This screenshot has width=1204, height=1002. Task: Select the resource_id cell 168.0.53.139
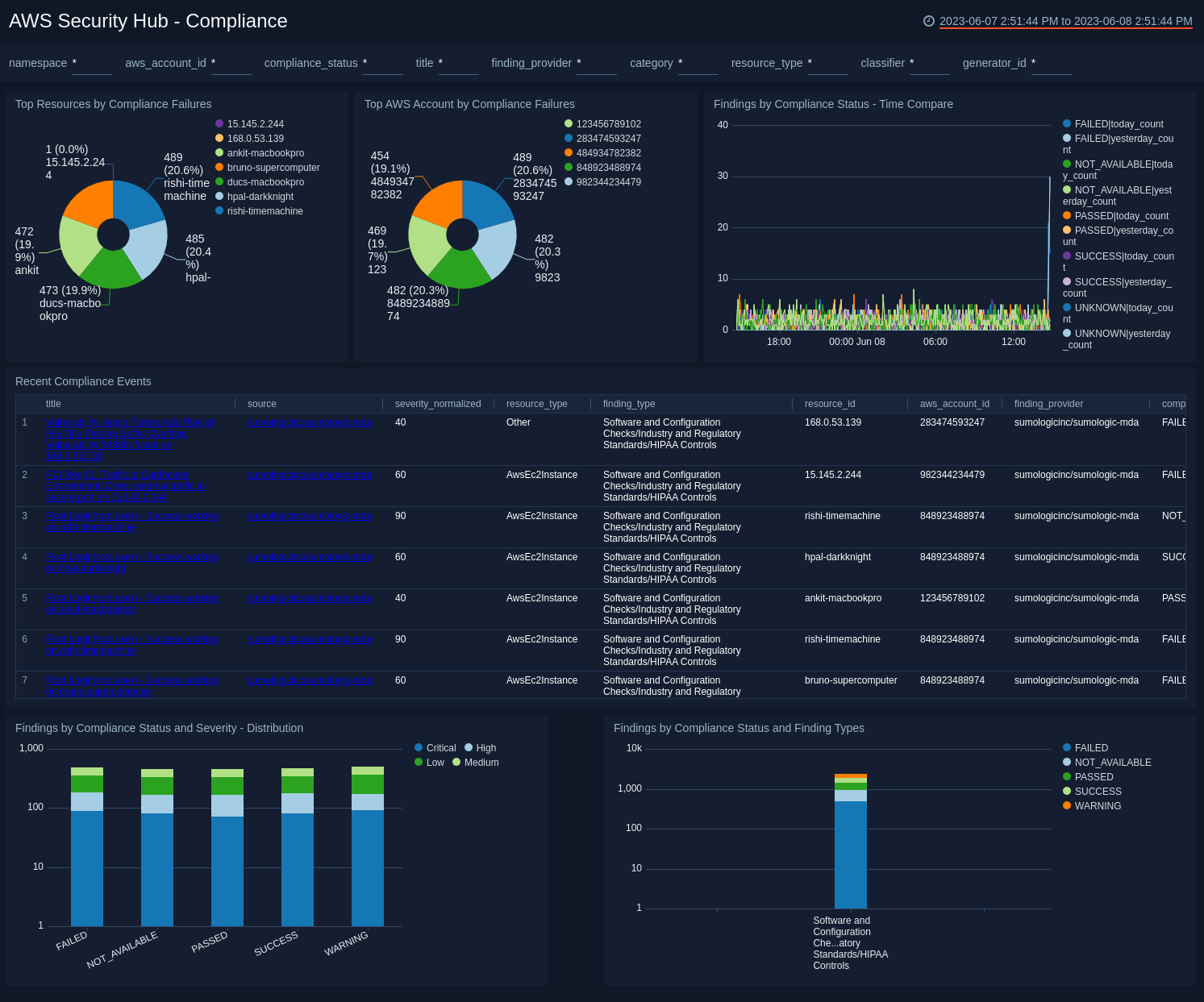click(x=833, y=422)
